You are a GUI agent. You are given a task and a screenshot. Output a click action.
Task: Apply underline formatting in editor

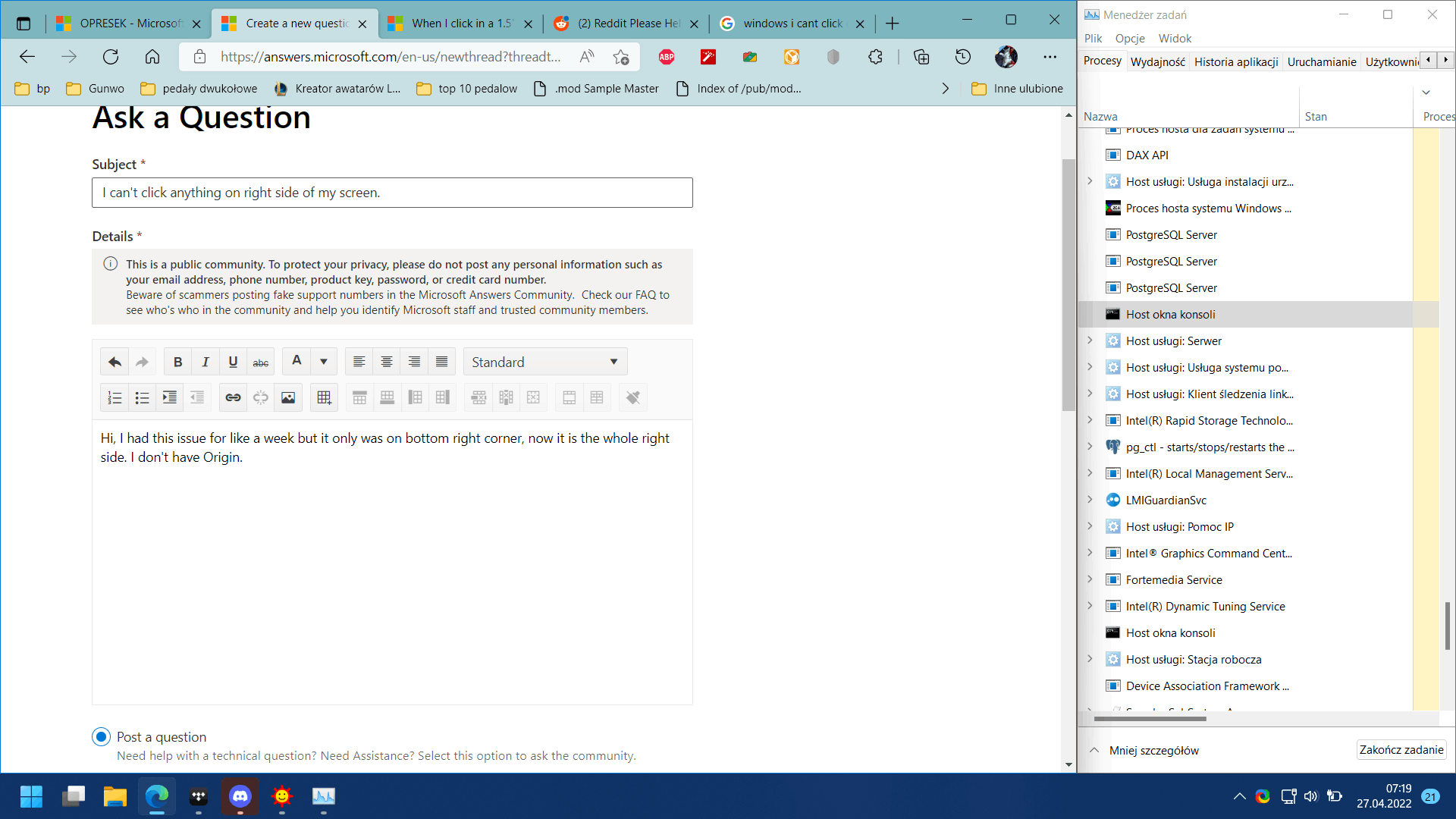tap(233, 362)
